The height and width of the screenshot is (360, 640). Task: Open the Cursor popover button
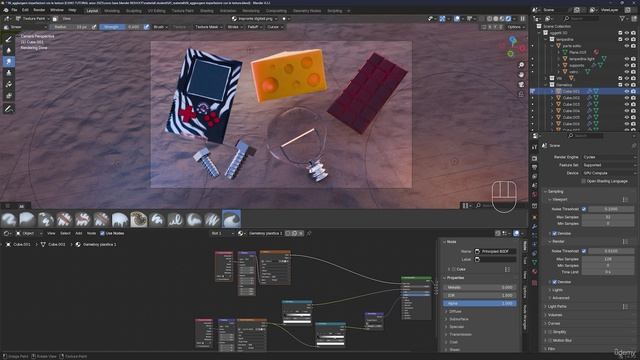pos(274,27)
